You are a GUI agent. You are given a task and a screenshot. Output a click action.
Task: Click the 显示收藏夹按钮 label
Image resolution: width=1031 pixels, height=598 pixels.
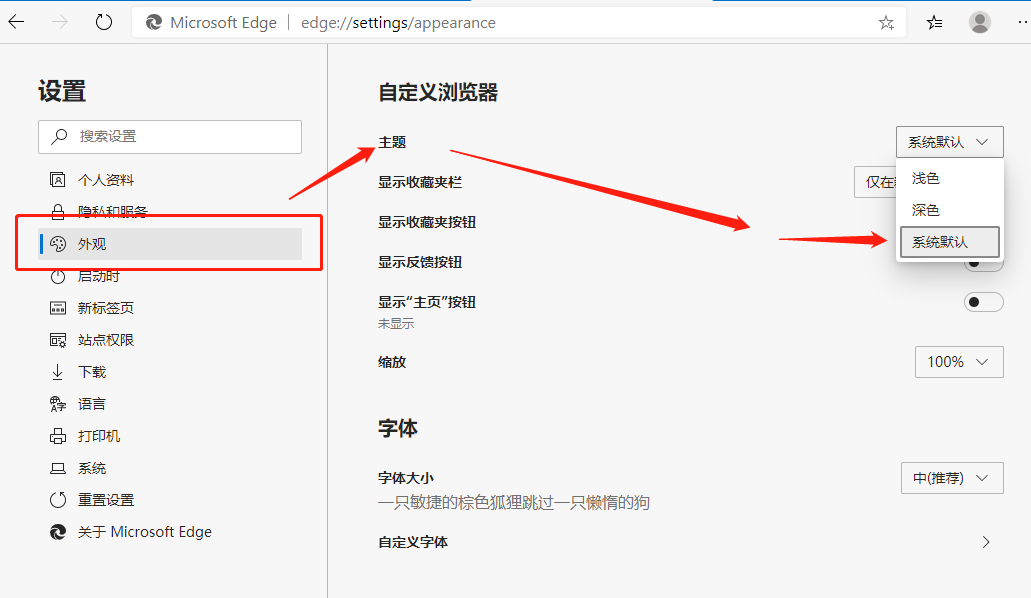(427, 222)
